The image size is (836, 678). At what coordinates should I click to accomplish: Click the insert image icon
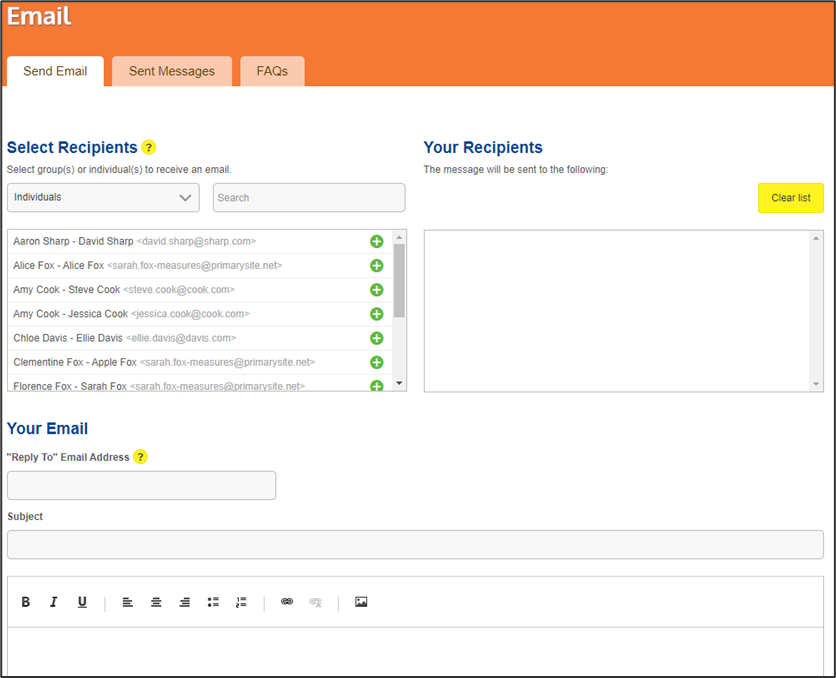click(361, 602)
